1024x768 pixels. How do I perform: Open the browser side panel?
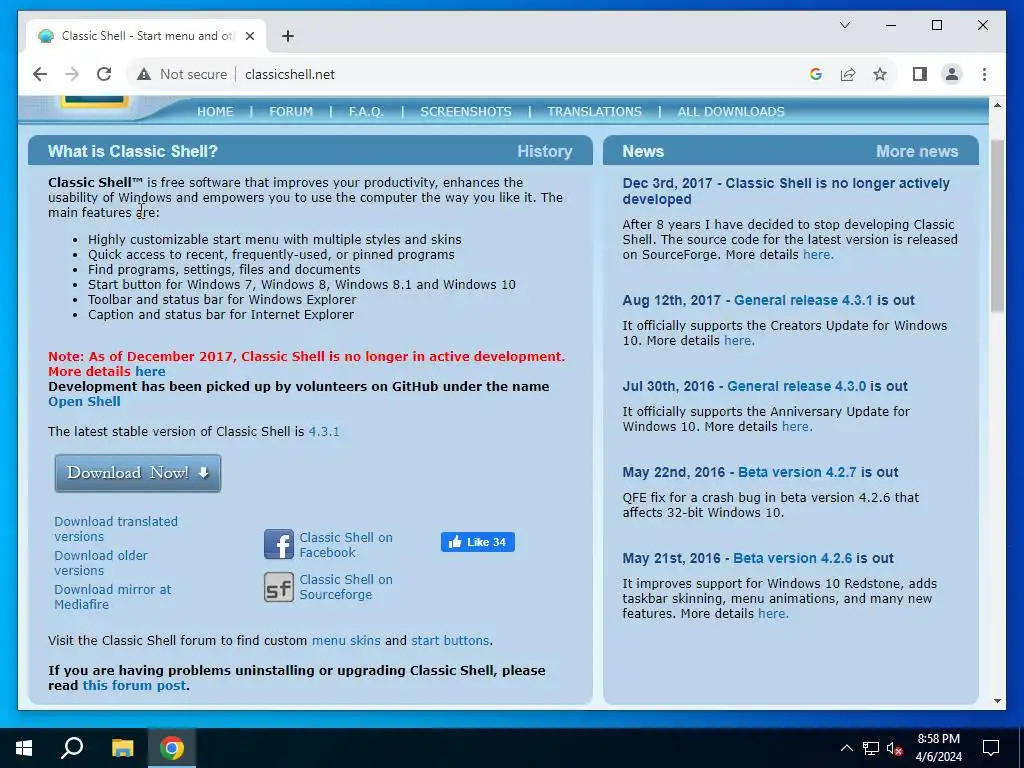point(920,74)
